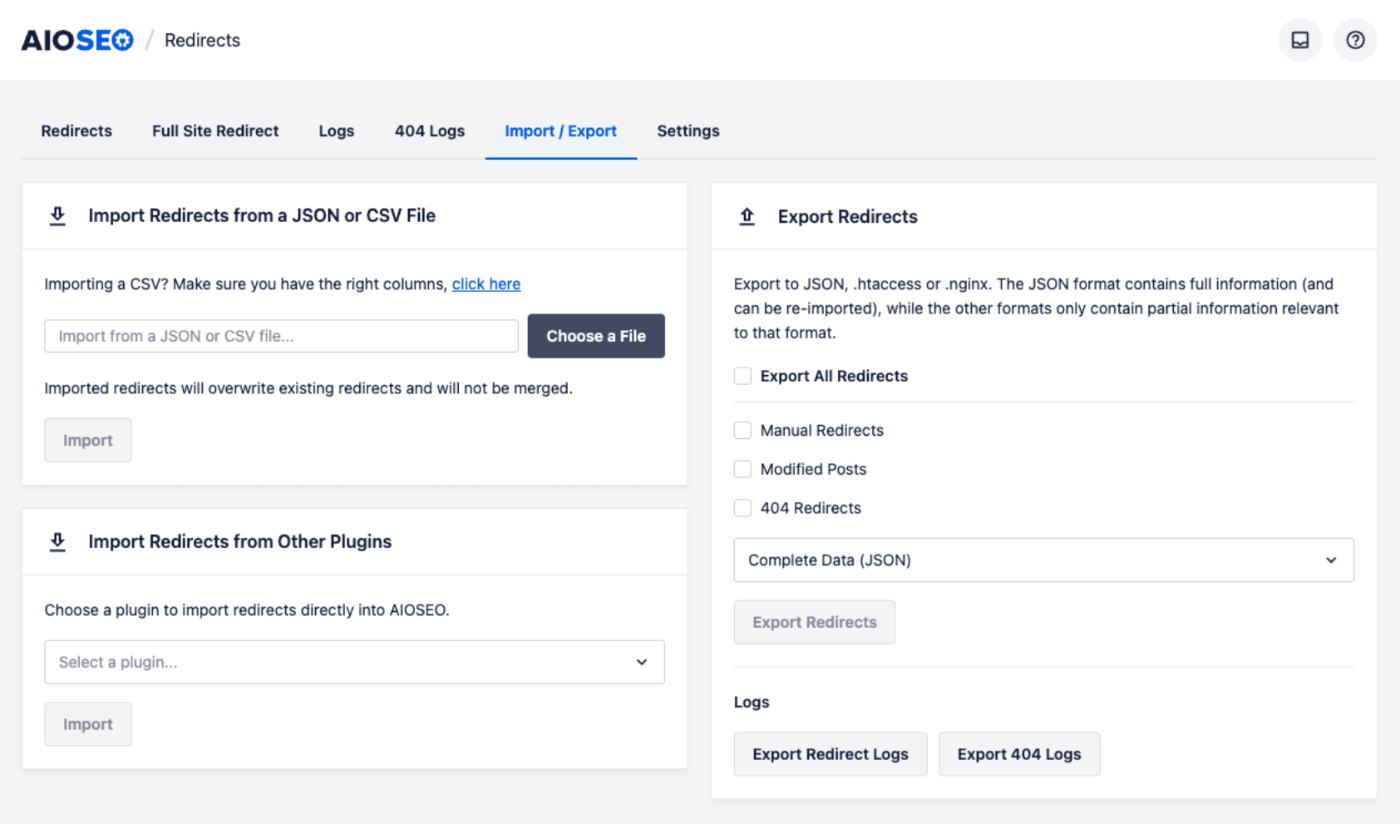The height and width of the screenshot is (824, 1400).
Task: Click the 'Export Redirects' panel heading text
Action: (848, 217)
